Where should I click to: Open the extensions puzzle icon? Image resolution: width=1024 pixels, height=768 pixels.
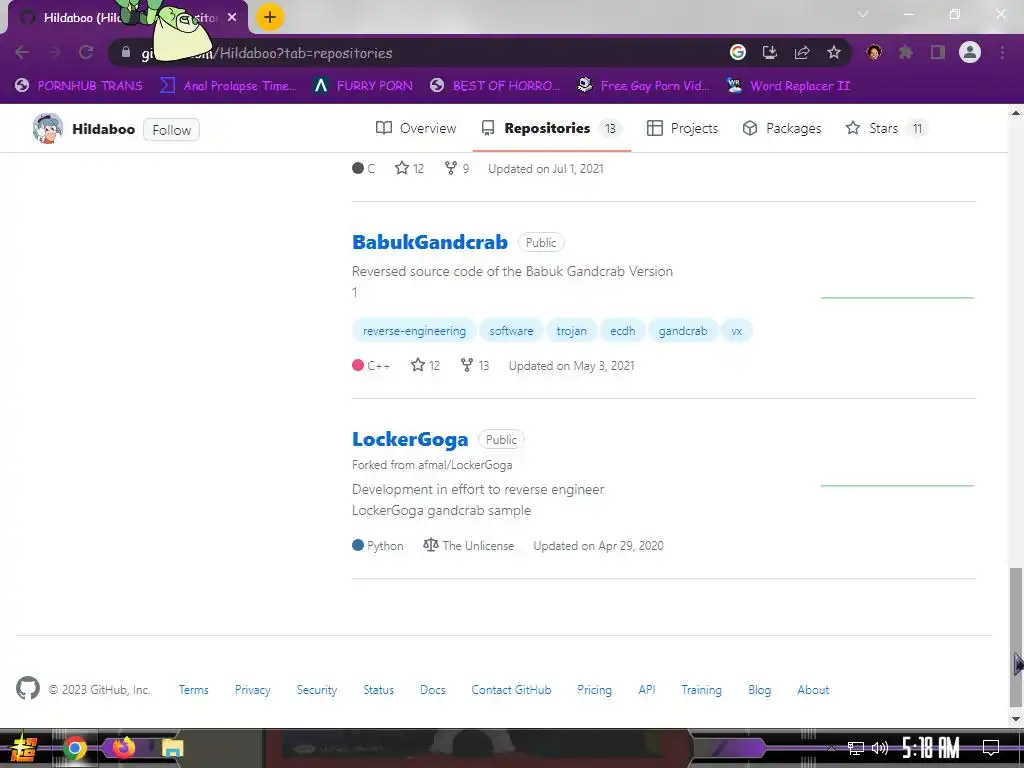[906, 52]
